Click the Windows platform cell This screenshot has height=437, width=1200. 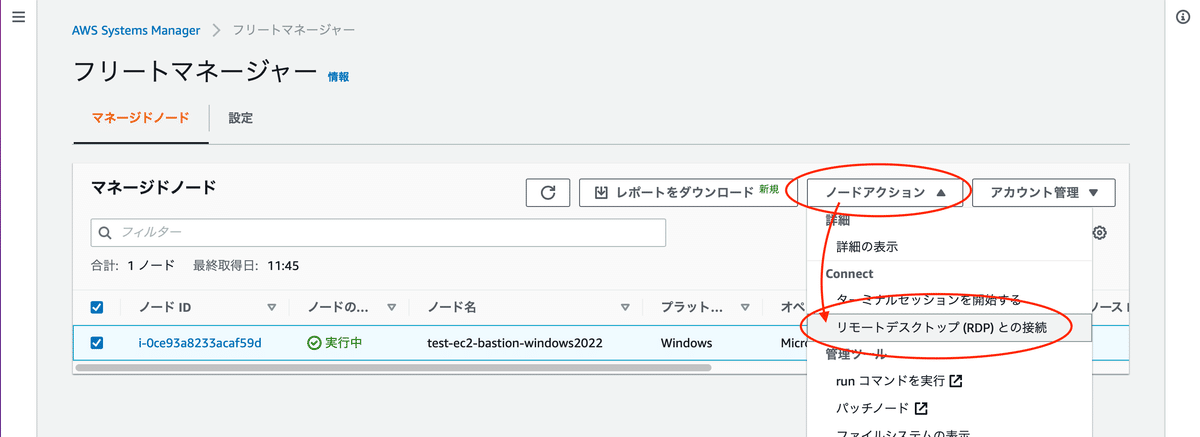[686, 343]
